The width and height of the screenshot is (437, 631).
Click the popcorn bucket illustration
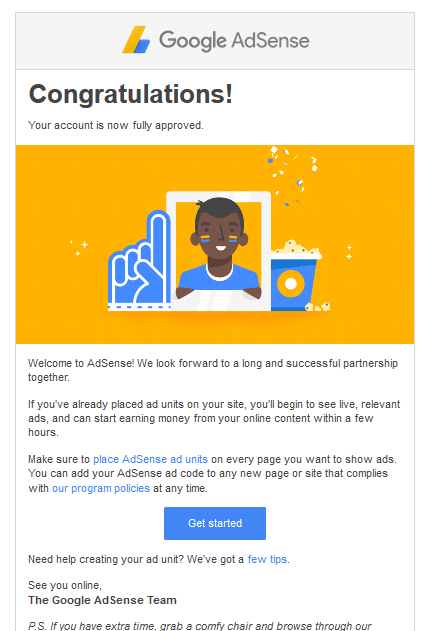point(296,275)
